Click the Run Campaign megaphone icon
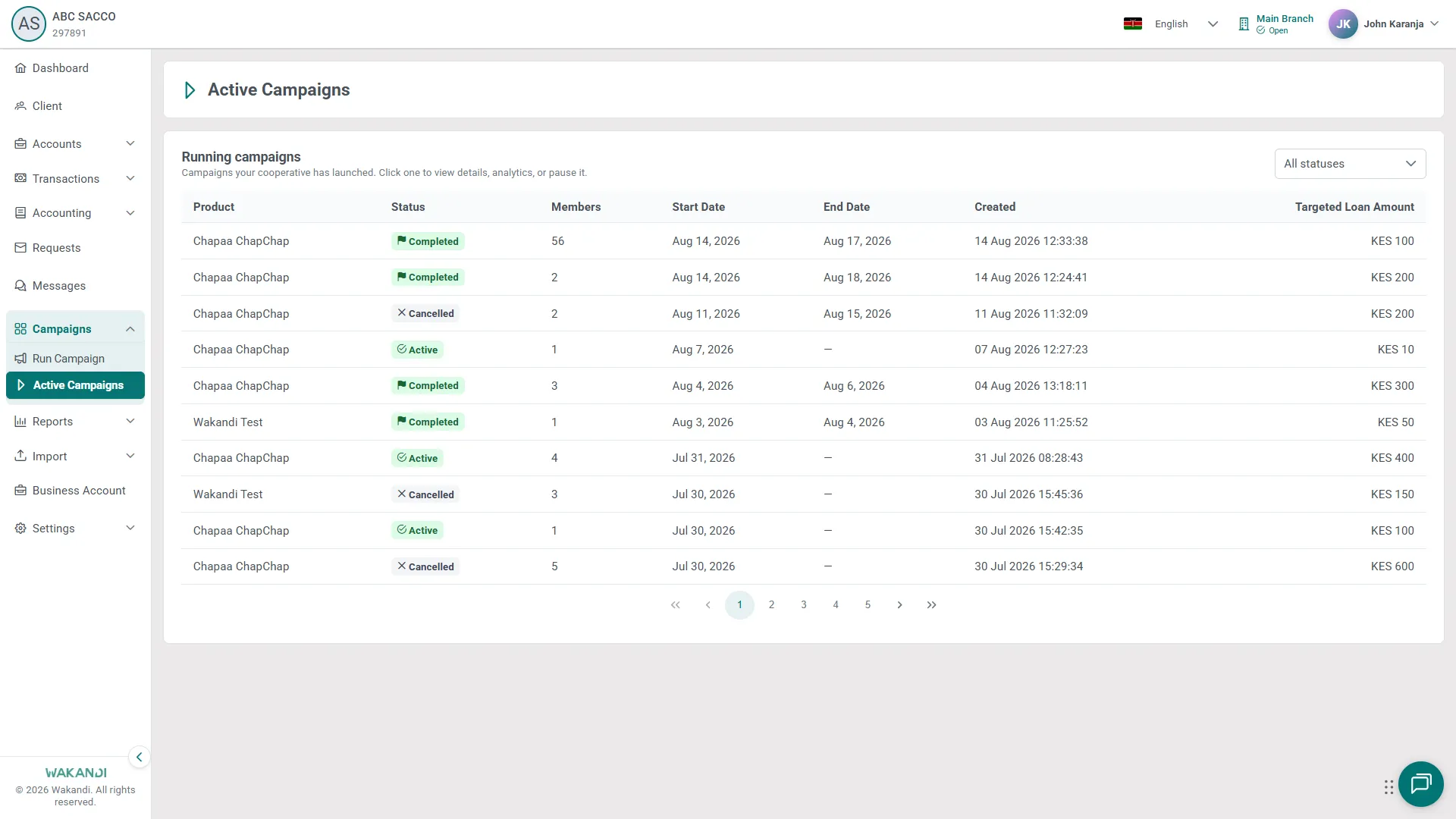This screenshot has height=819, width=1456. [x=20, y=359]
